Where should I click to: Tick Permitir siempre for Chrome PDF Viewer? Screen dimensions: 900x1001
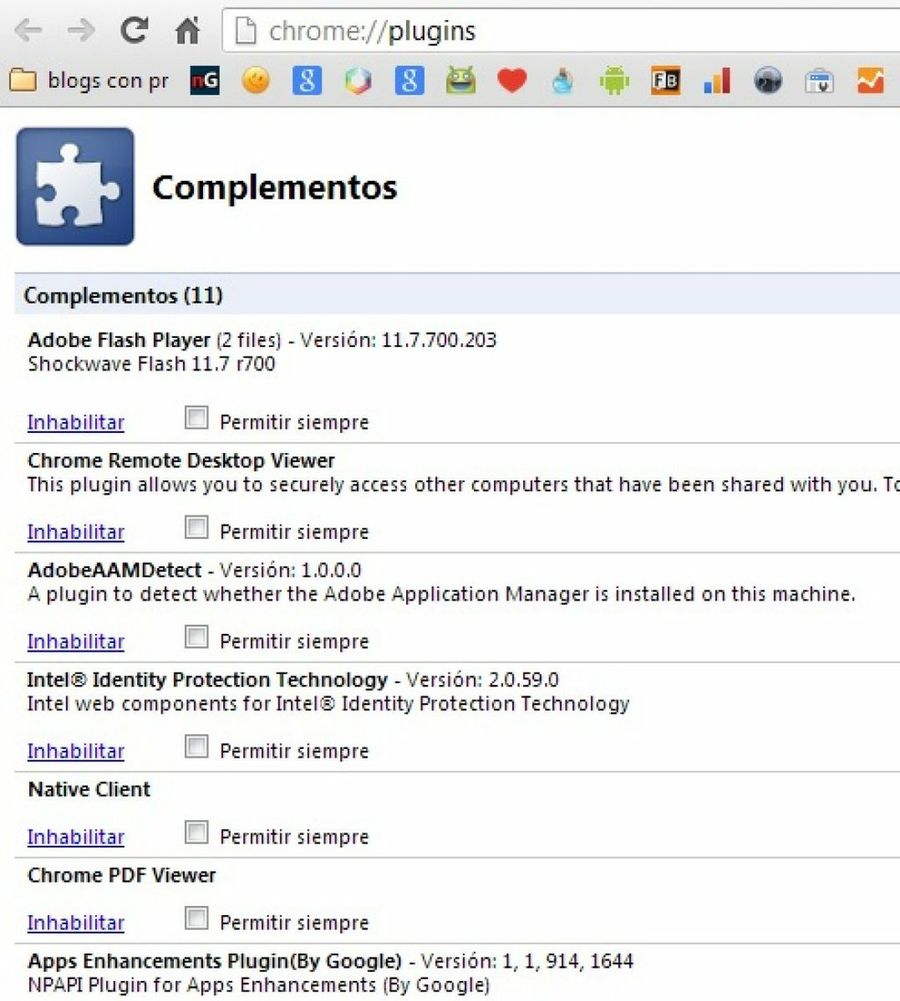click(x=198, y=920)
